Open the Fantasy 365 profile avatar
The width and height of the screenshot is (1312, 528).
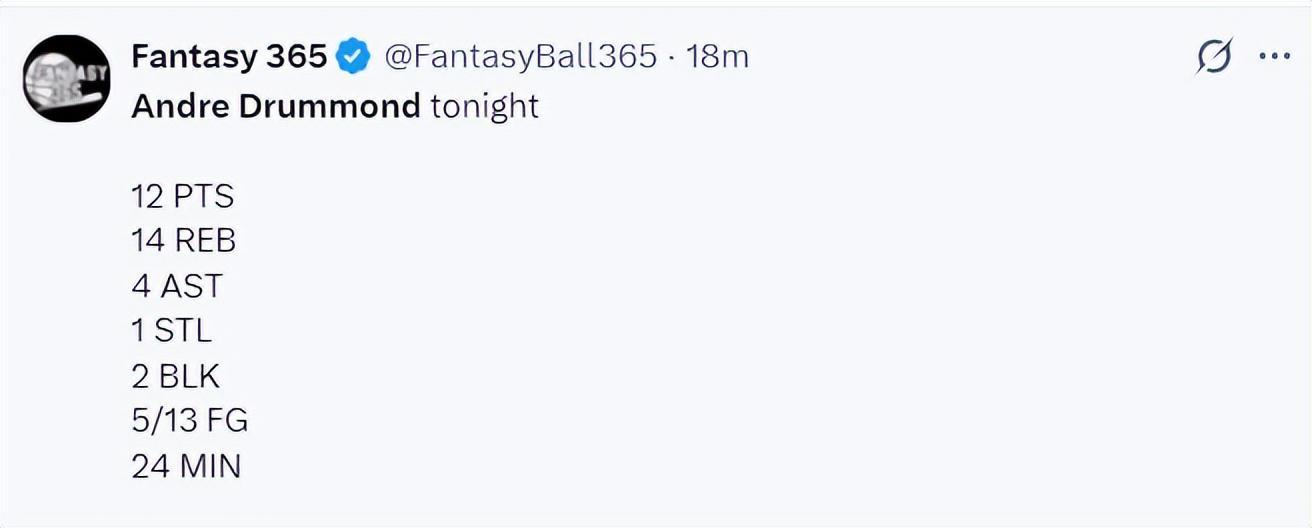pos(66,78)
